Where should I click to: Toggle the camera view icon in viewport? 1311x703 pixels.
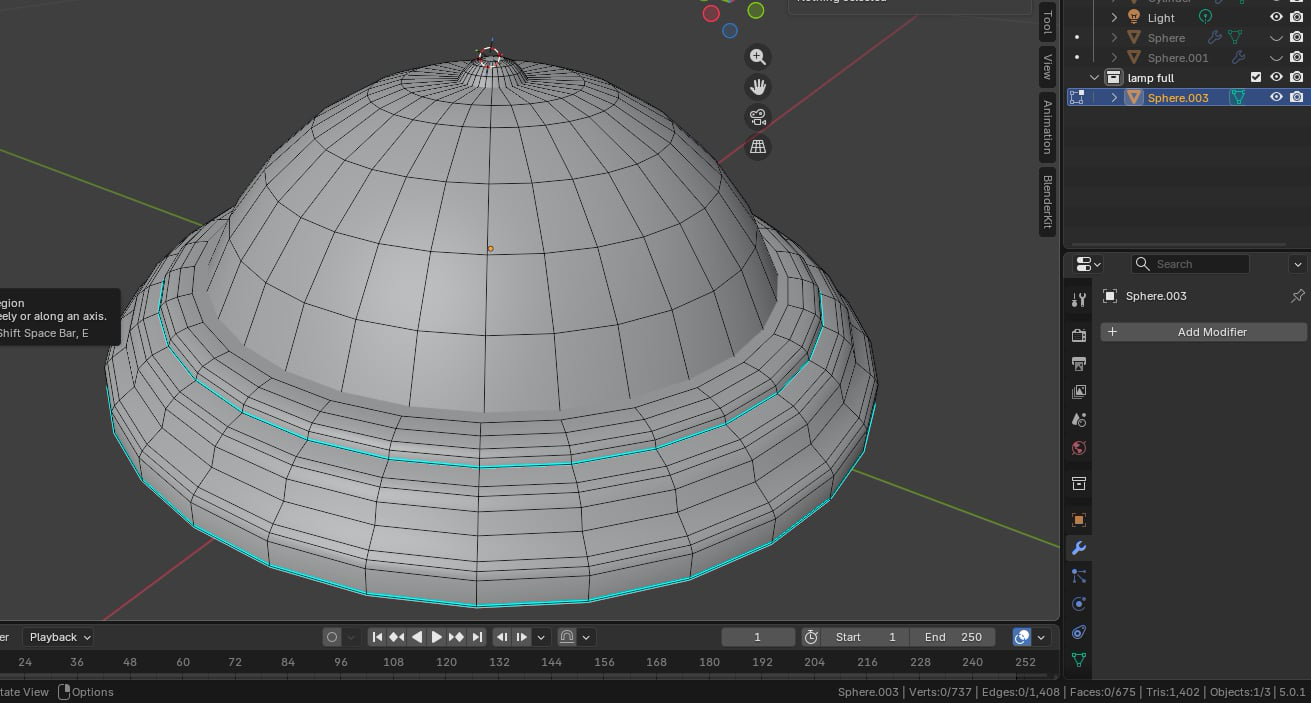click(758, 117)
